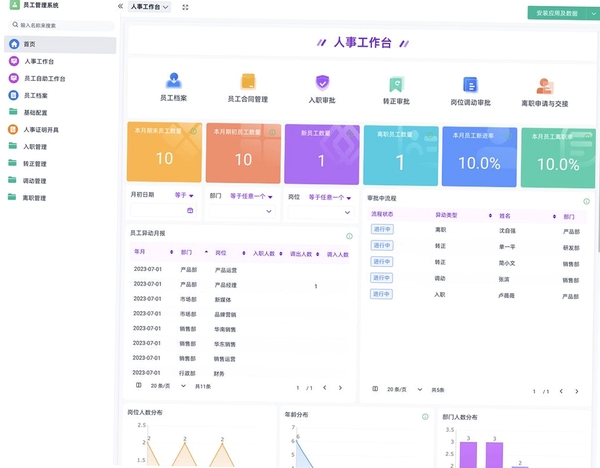Expand the 入职管理 folder in sidebar

pos(34,147)
